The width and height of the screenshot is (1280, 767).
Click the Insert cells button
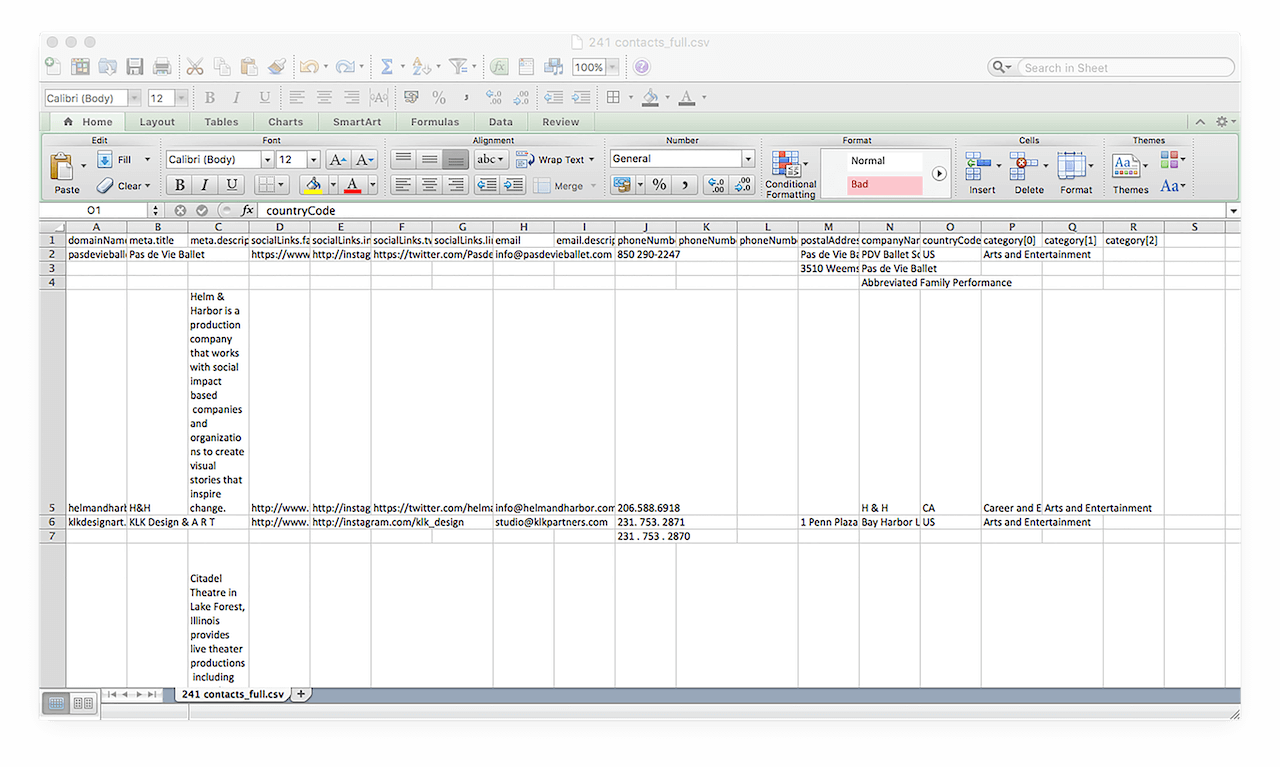point(982,173)
